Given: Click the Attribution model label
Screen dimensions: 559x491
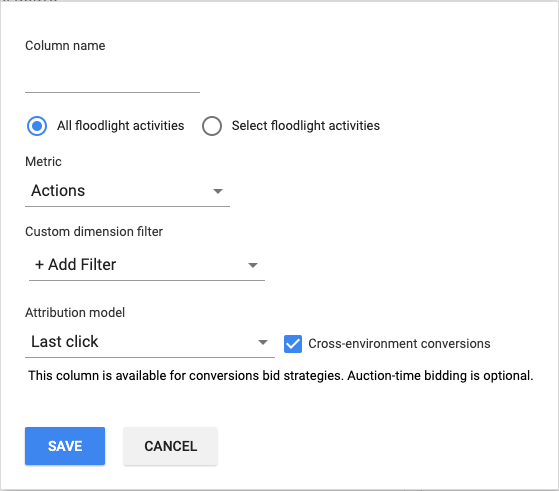Looking at the screenshot, I should [x=75, y=313].
